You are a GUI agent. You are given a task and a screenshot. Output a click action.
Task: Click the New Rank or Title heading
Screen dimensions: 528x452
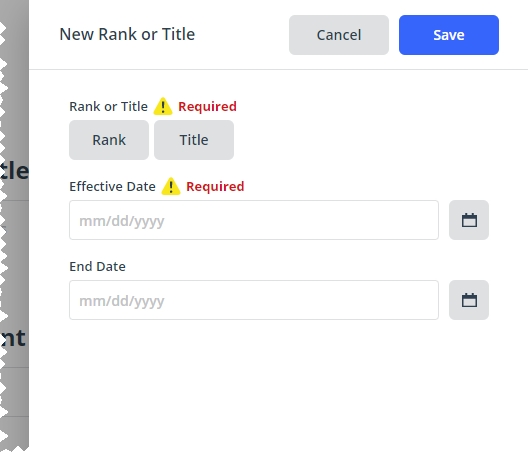(127, 34)
